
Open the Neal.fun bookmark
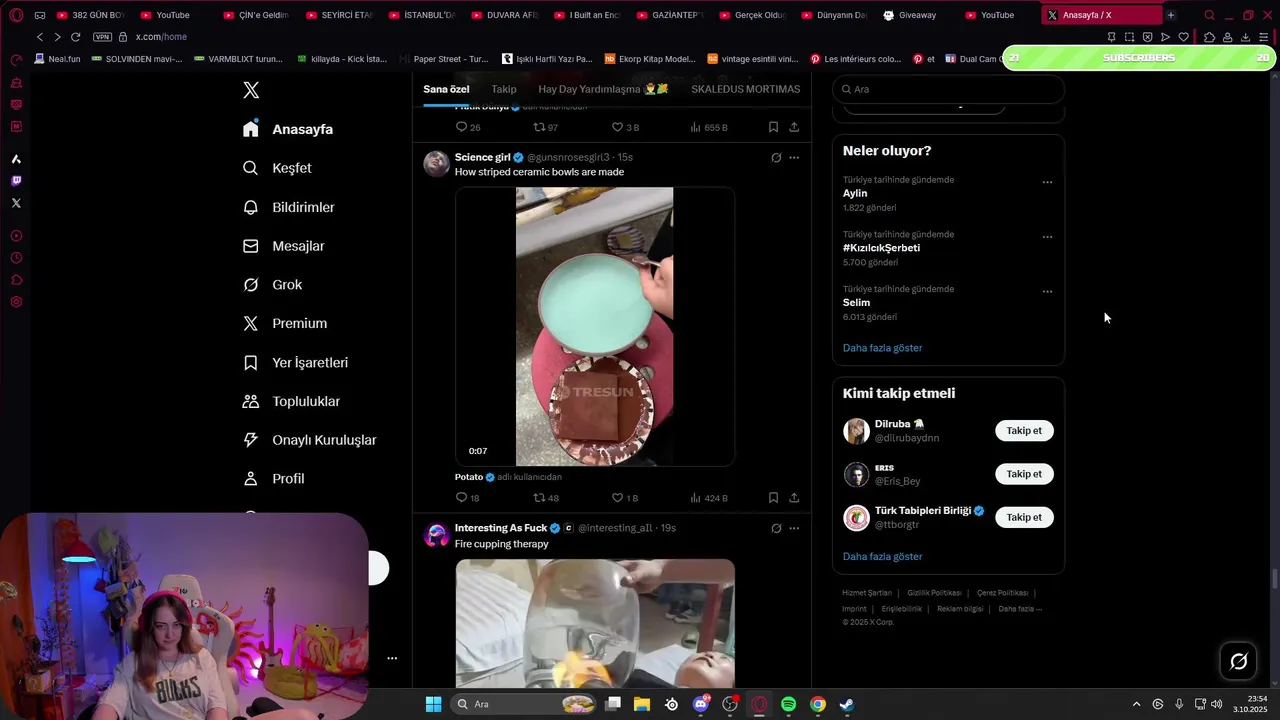[57, 59]
